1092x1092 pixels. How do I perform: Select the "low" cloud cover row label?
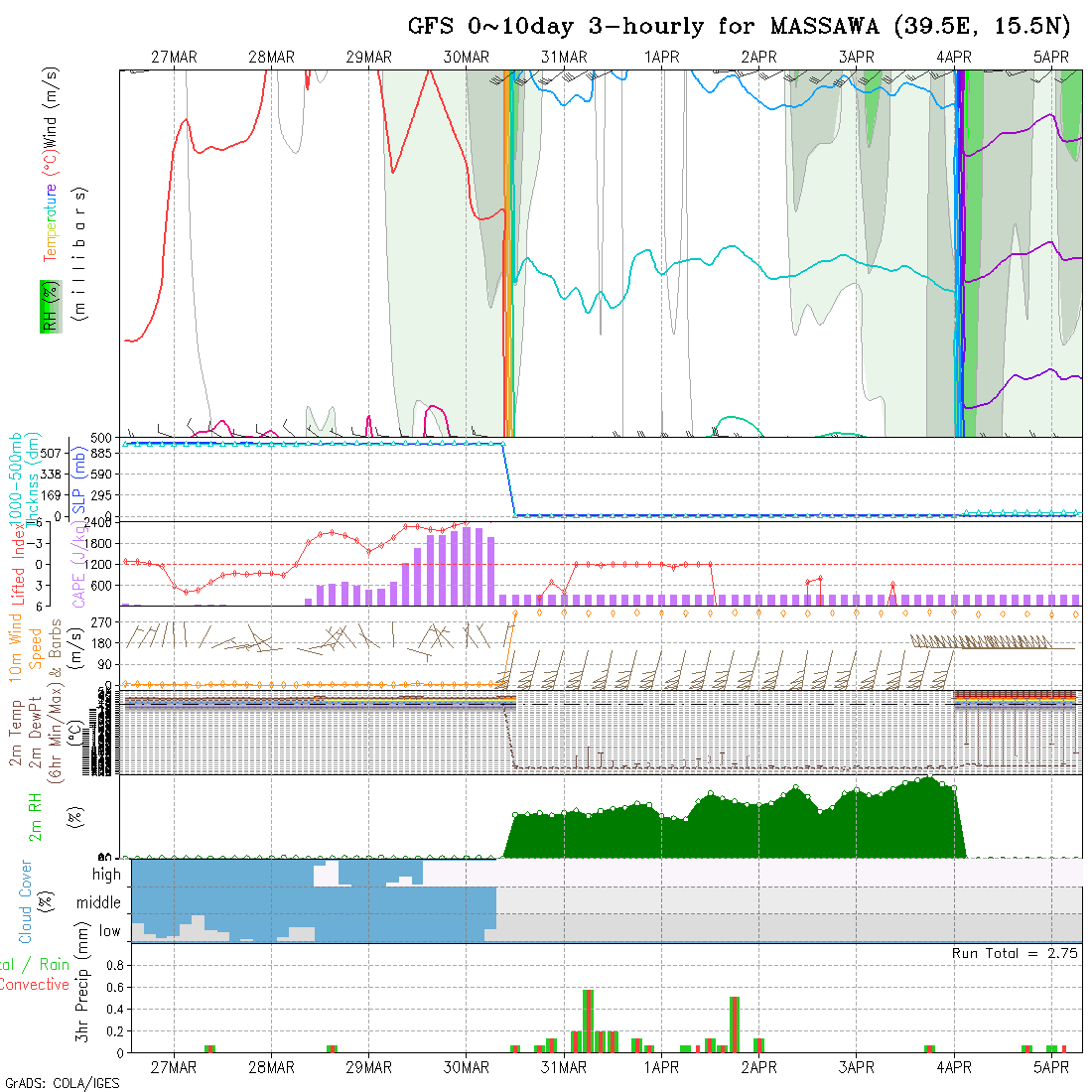(109, 931)
